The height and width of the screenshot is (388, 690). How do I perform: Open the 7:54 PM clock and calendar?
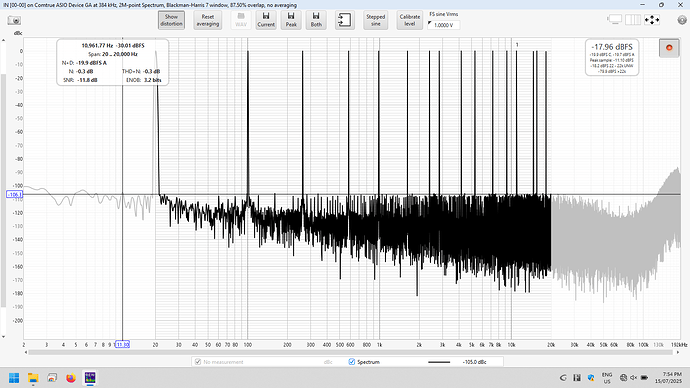tap(668, 377)
